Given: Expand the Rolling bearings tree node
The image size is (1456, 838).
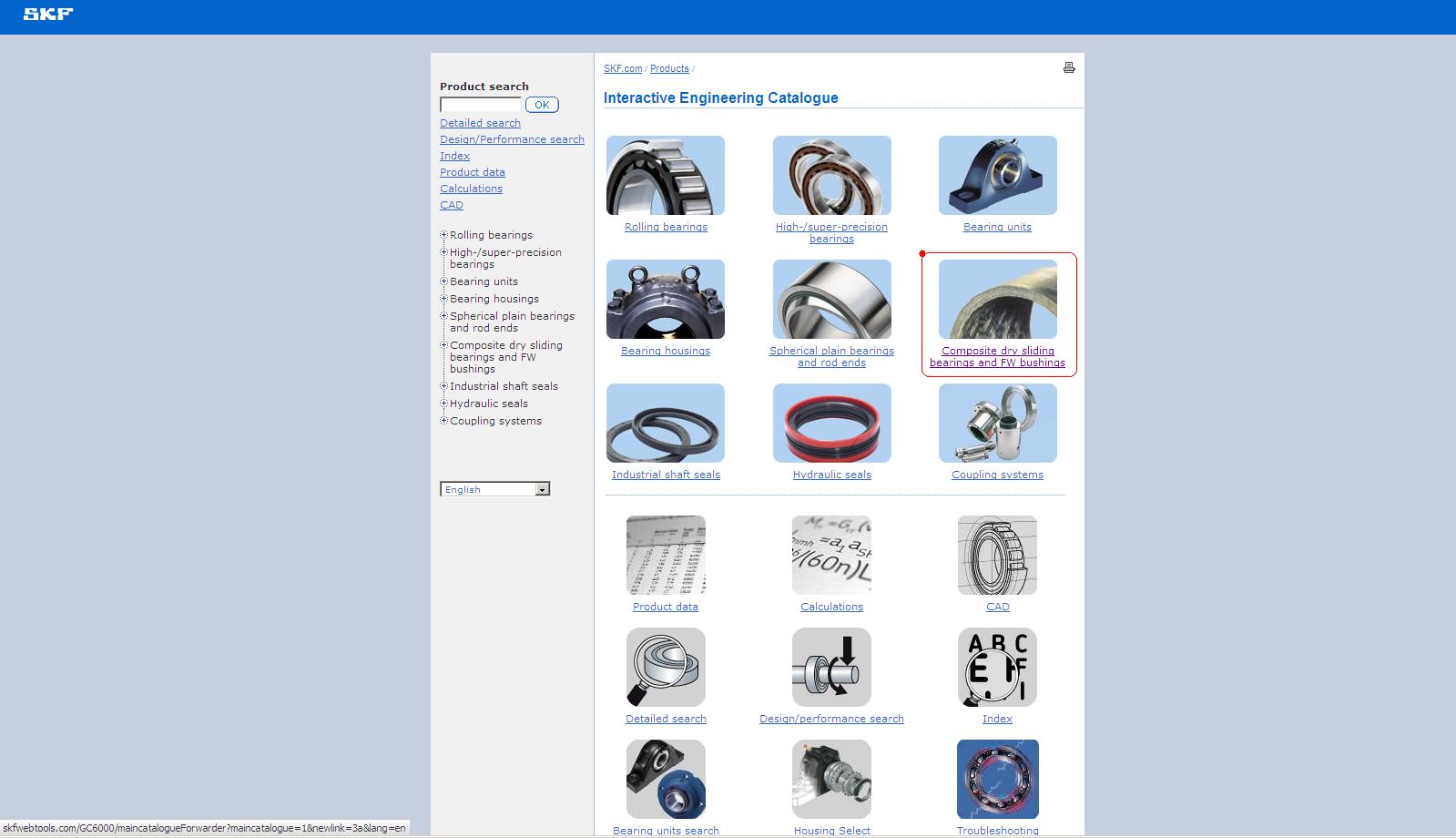Looking at the screenshot, I should (443, 235).
